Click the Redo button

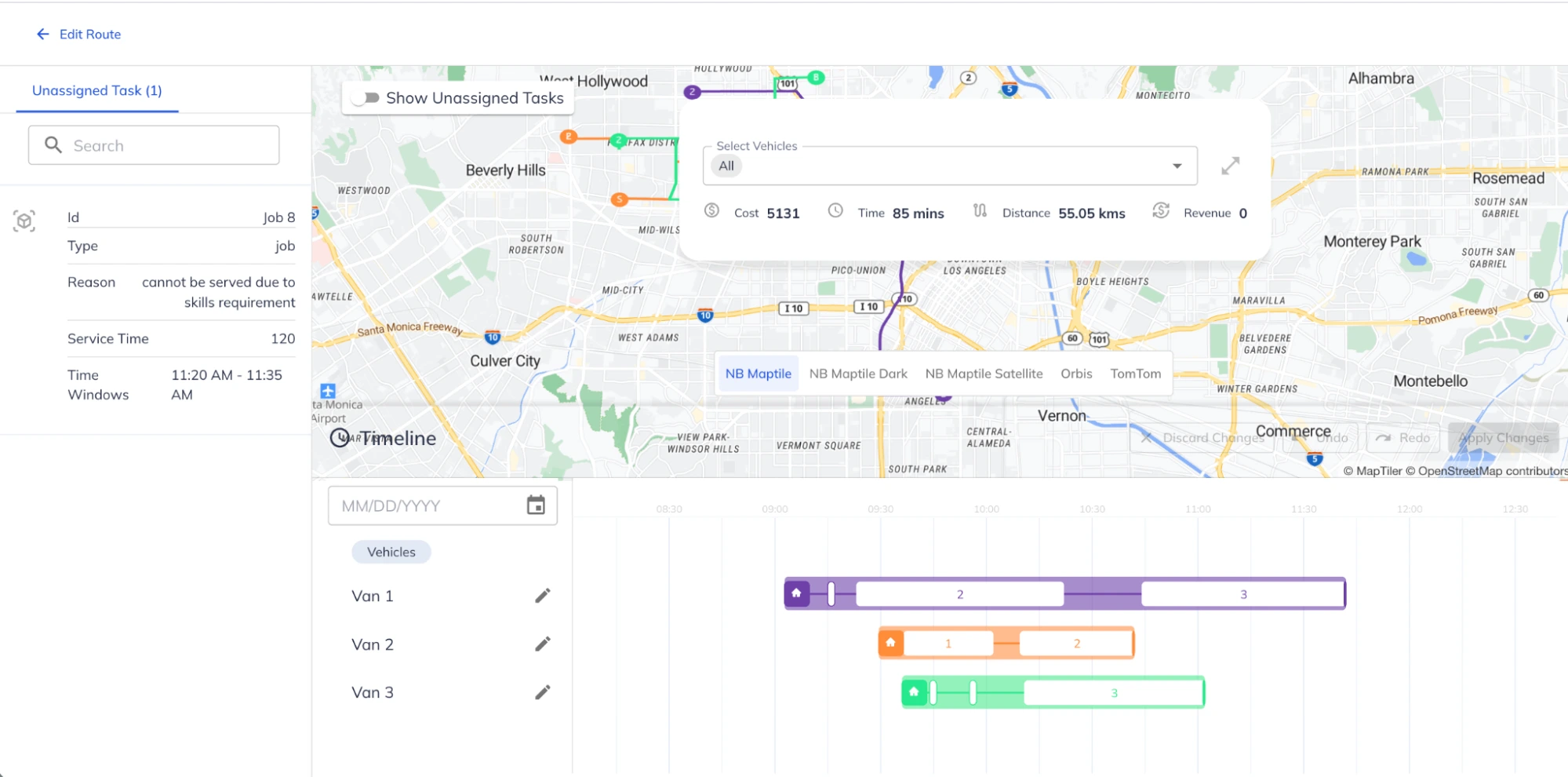(1403, 438)
